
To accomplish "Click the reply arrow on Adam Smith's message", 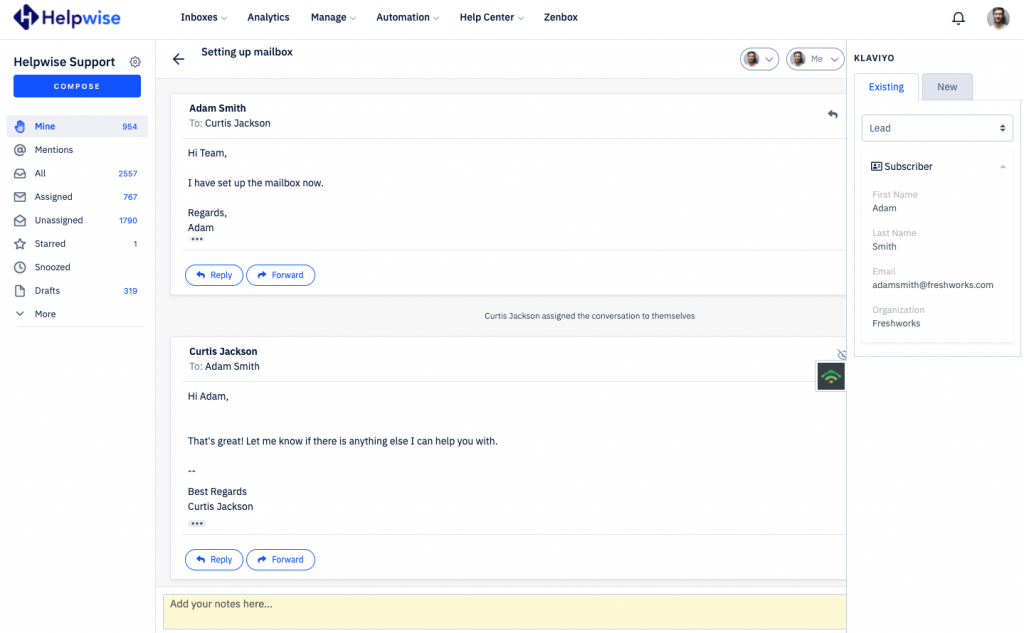I will coord(832,114).
